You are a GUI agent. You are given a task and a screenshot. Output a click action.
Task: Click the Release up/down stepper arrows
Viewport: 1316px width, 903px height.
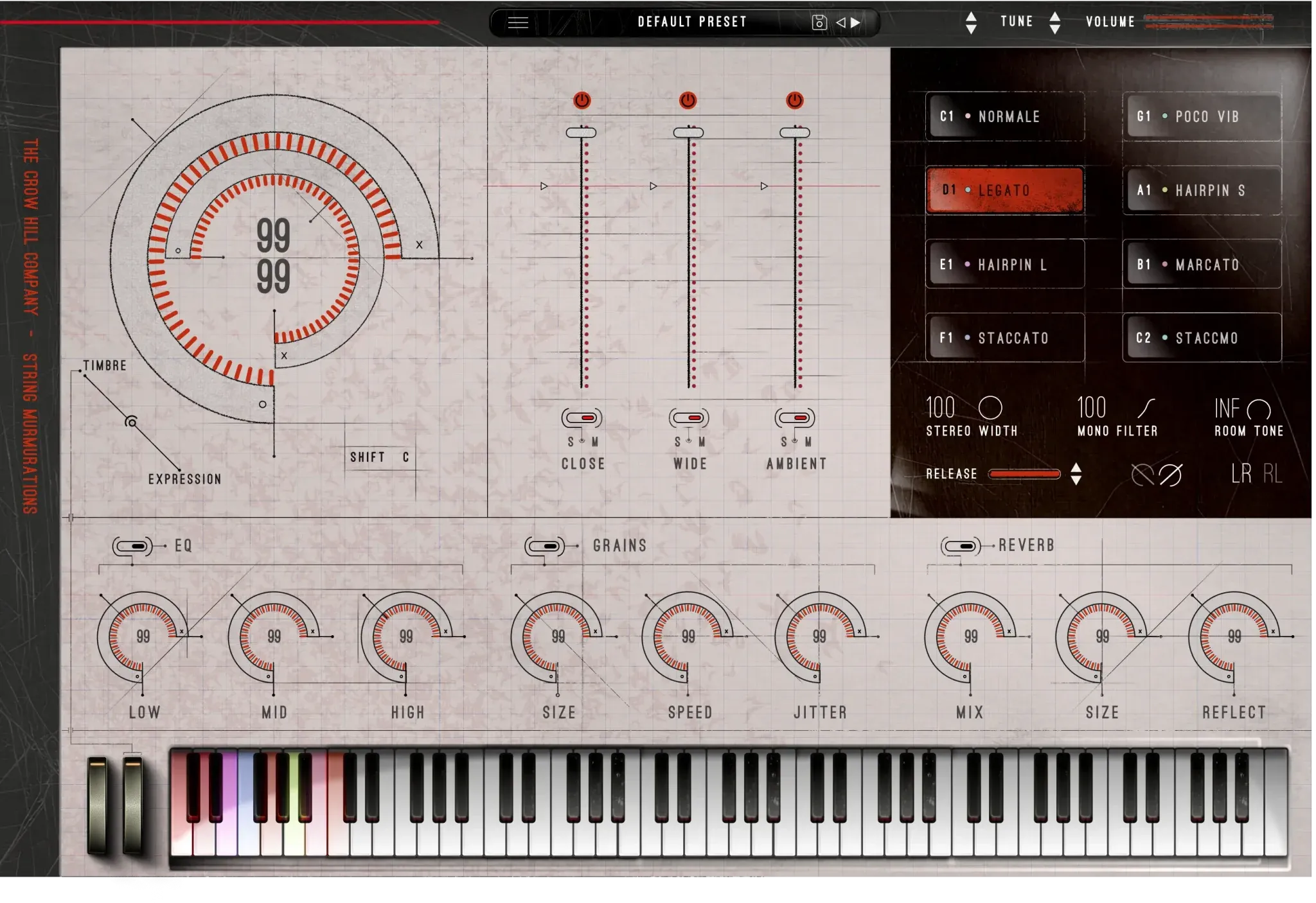pyautogui.click(x=1076, y=474)
